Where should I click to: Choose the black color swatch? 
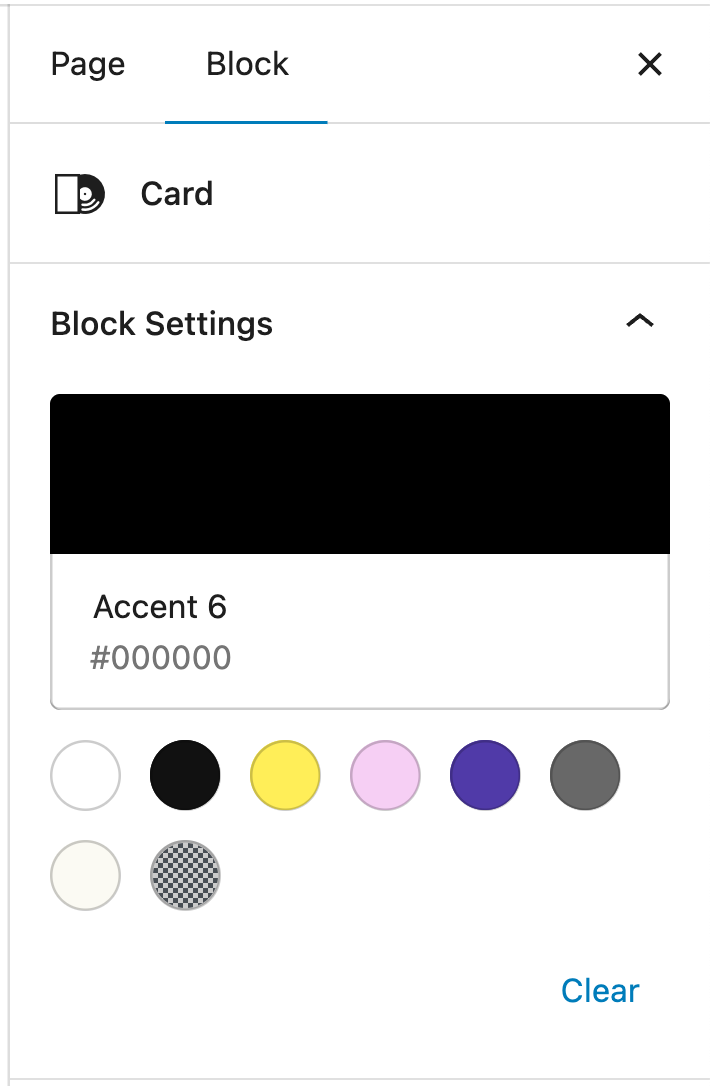tap(185, 775)
